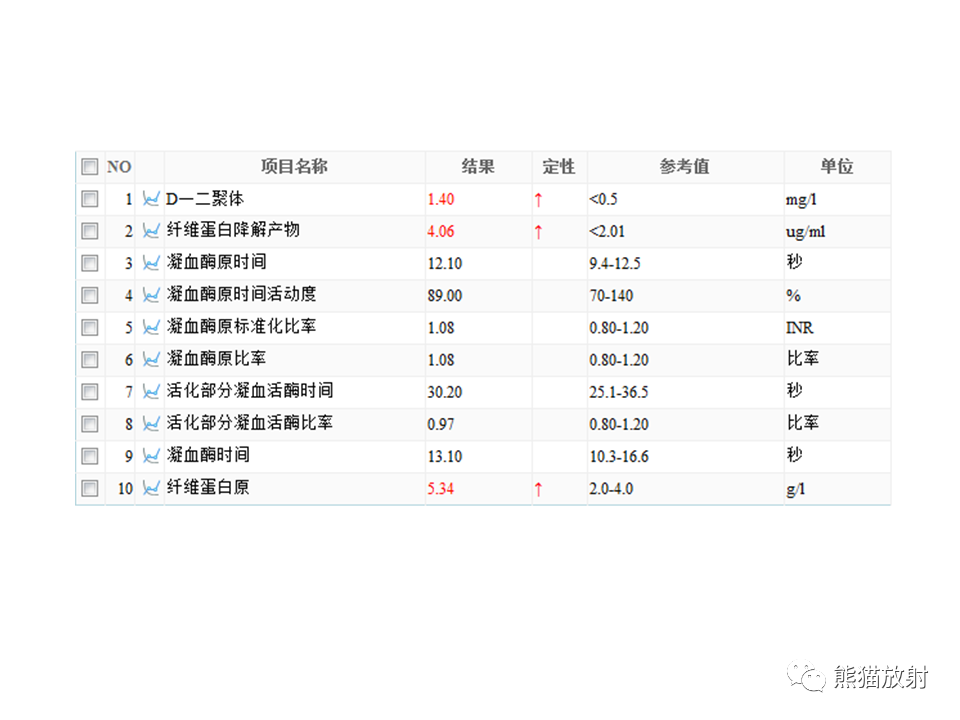Click reference value 10.3-16.6
Screen dimensions: 960x720
click(618, 457)
